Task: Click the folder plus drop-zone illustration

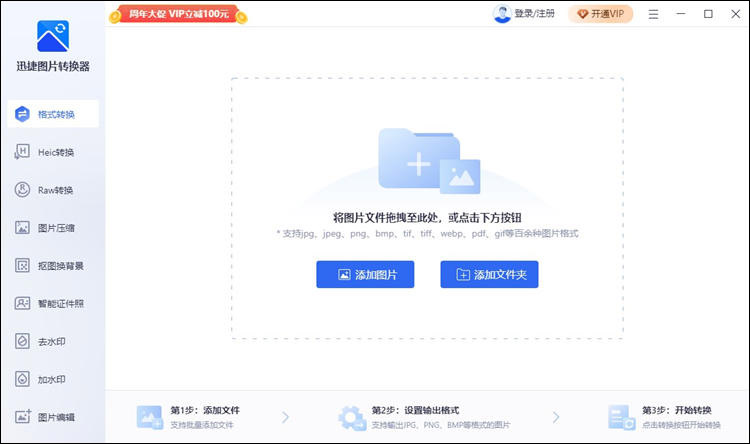Action: 429,161
